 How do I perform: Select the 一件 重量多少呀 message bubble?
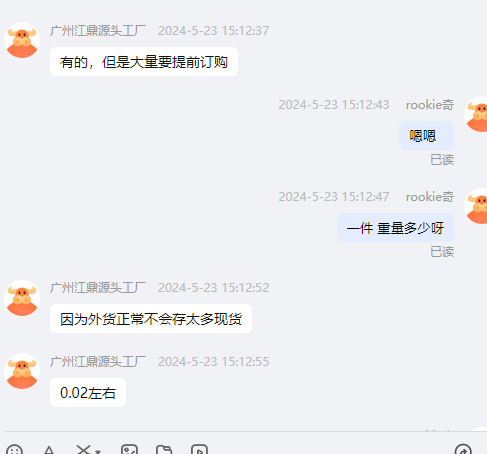click(395, 228)
